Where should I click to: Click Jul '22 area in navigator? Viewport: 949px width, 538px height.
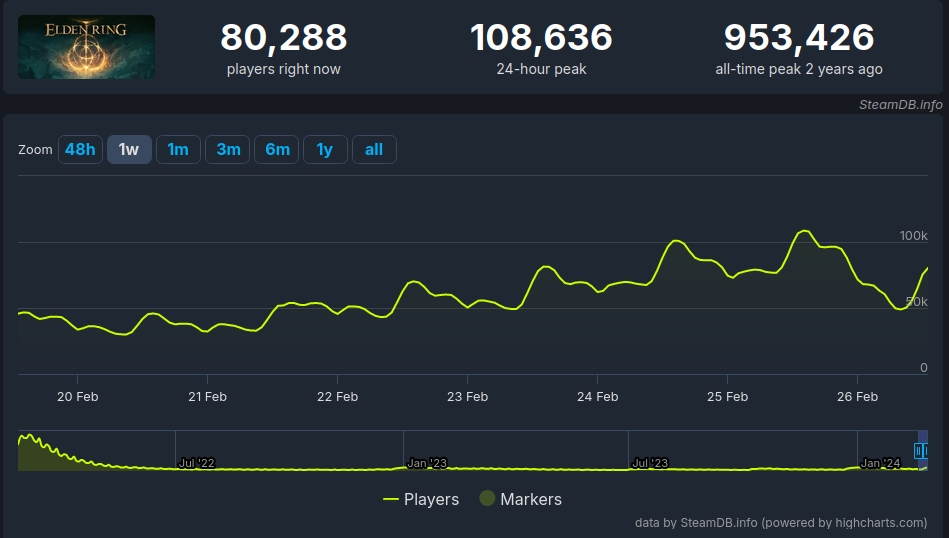(x=196, y=463)
